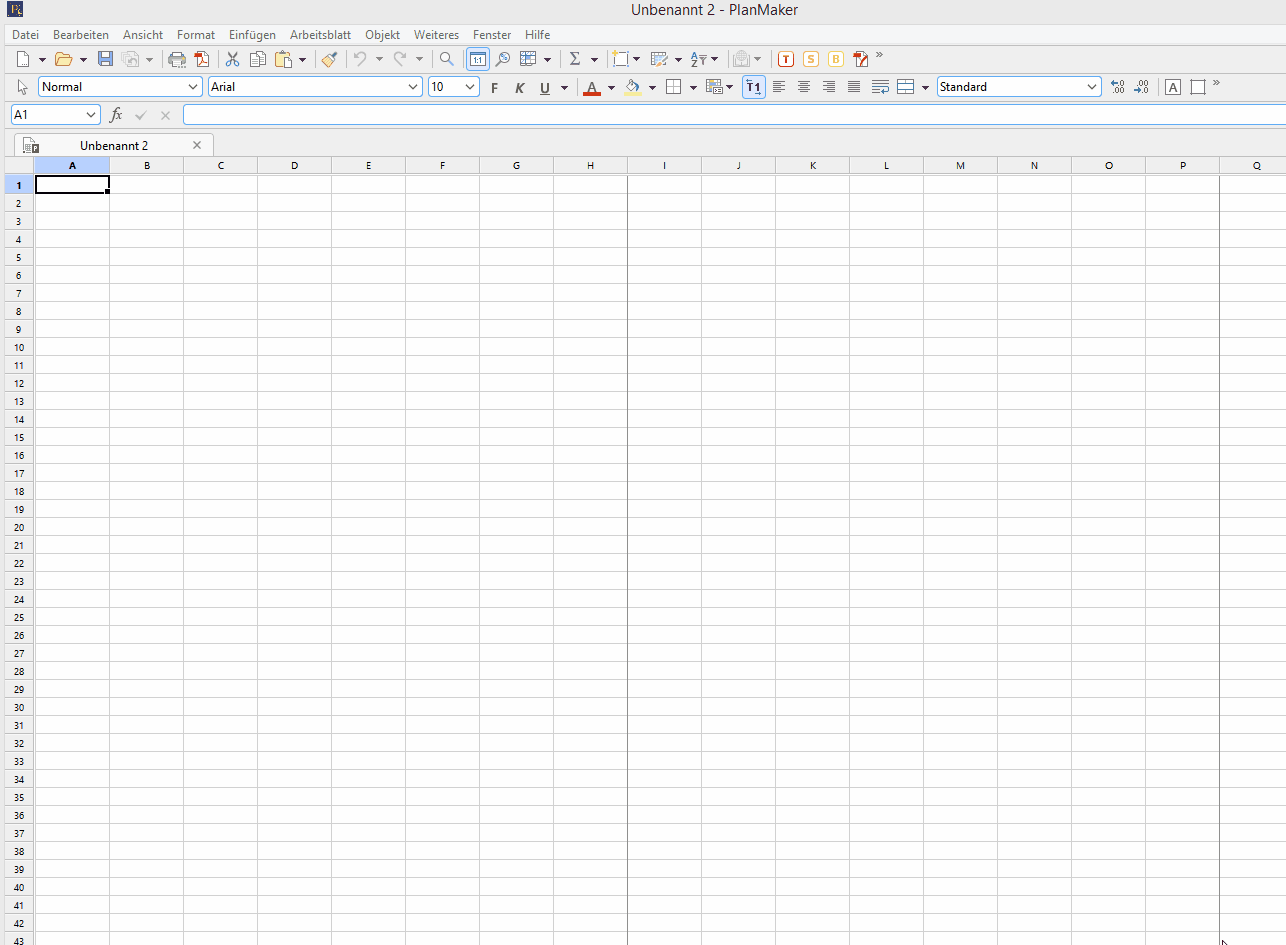
Task: Click the Cut scissors icon
Action: (232, 59)
